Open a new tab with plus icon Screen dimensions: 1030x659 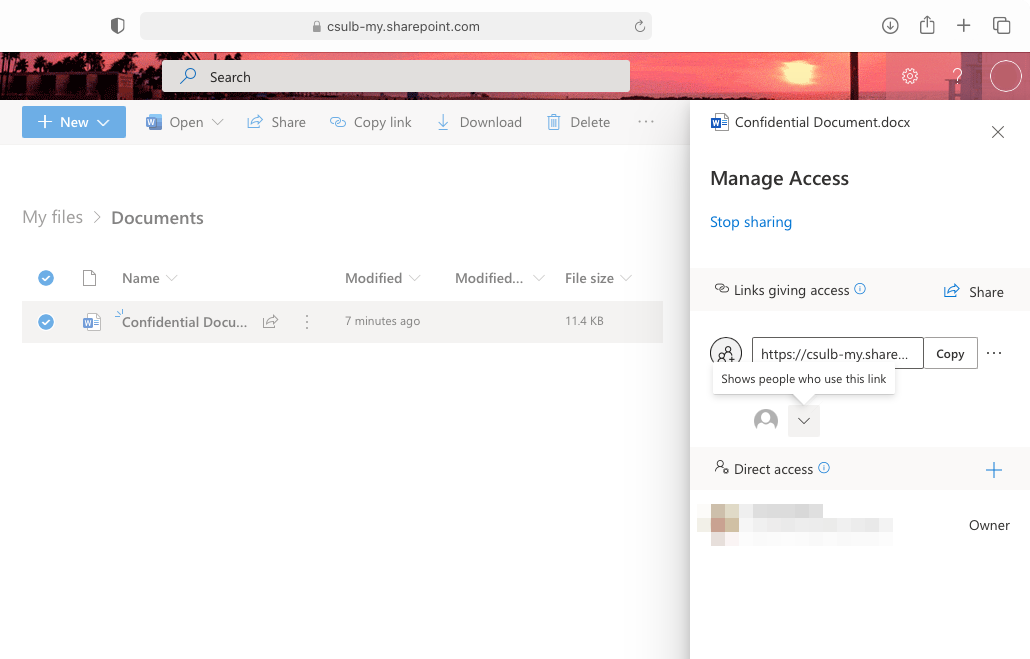(x=963, y=26)
